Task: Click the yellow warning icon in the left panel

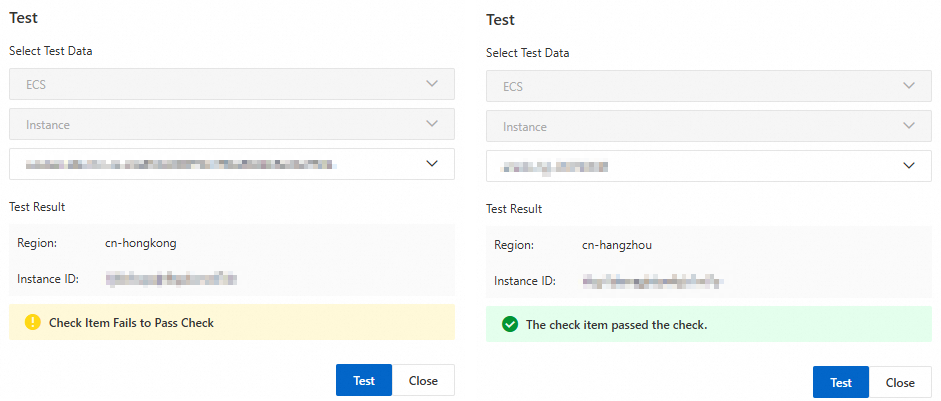Action: point(31,323)
